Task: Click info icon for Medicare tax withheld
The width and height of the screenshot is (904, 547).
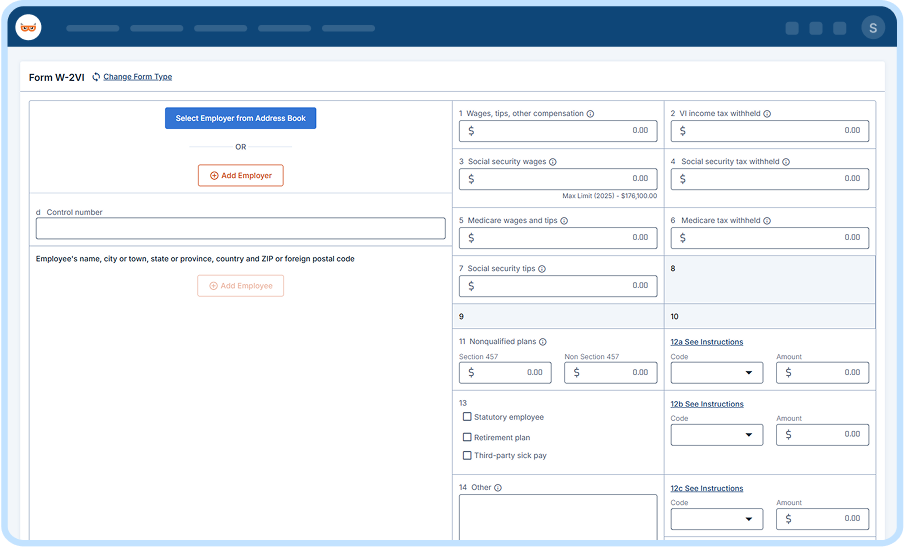Action: [x=767, y=221]
